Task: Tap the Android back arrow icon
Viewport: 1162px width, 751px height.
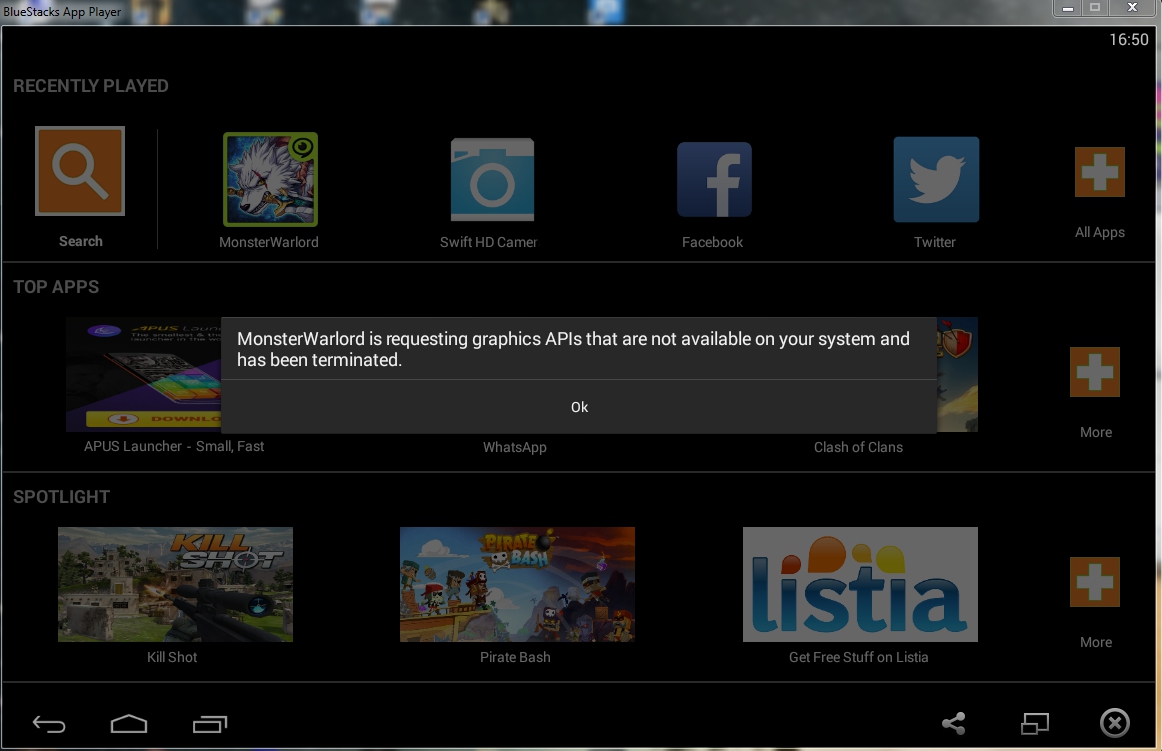Action: tap(49, 724)
